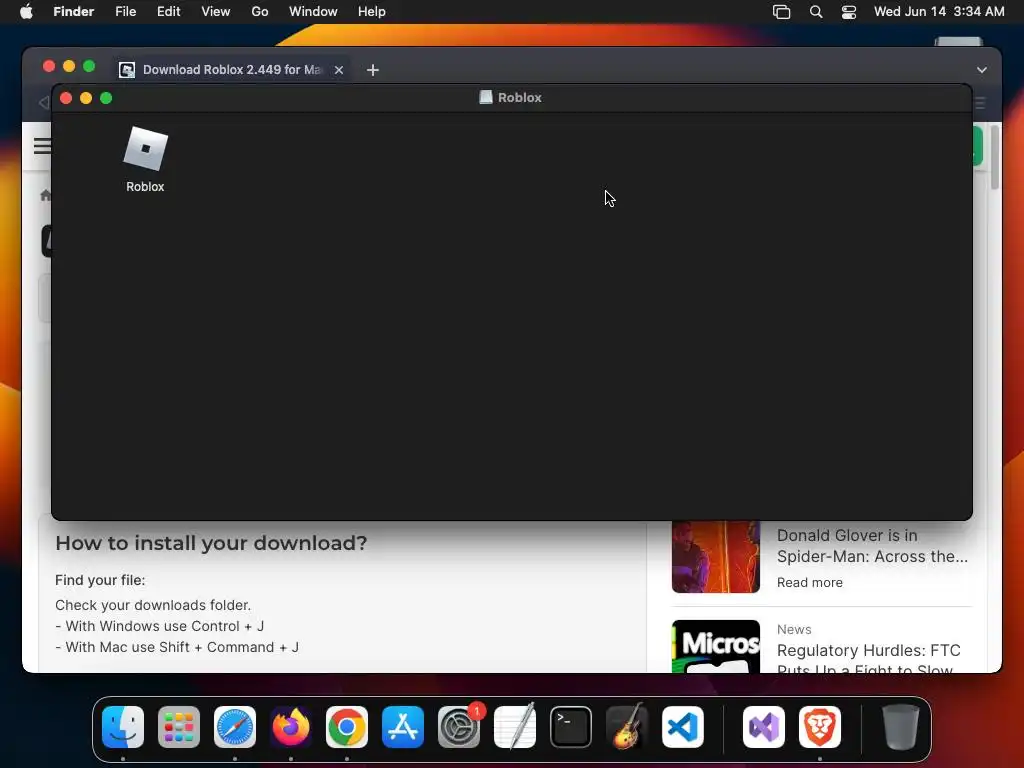1024x768 pixels.
Task: Launch Visual Studio from the Dock
Action: click(x=764, y=727)
